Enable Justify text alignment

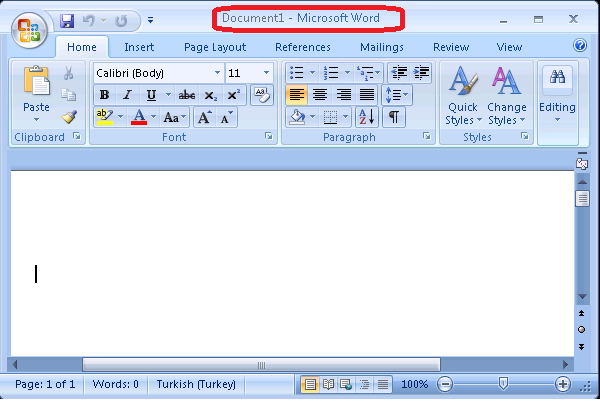[x=367, y=95]
